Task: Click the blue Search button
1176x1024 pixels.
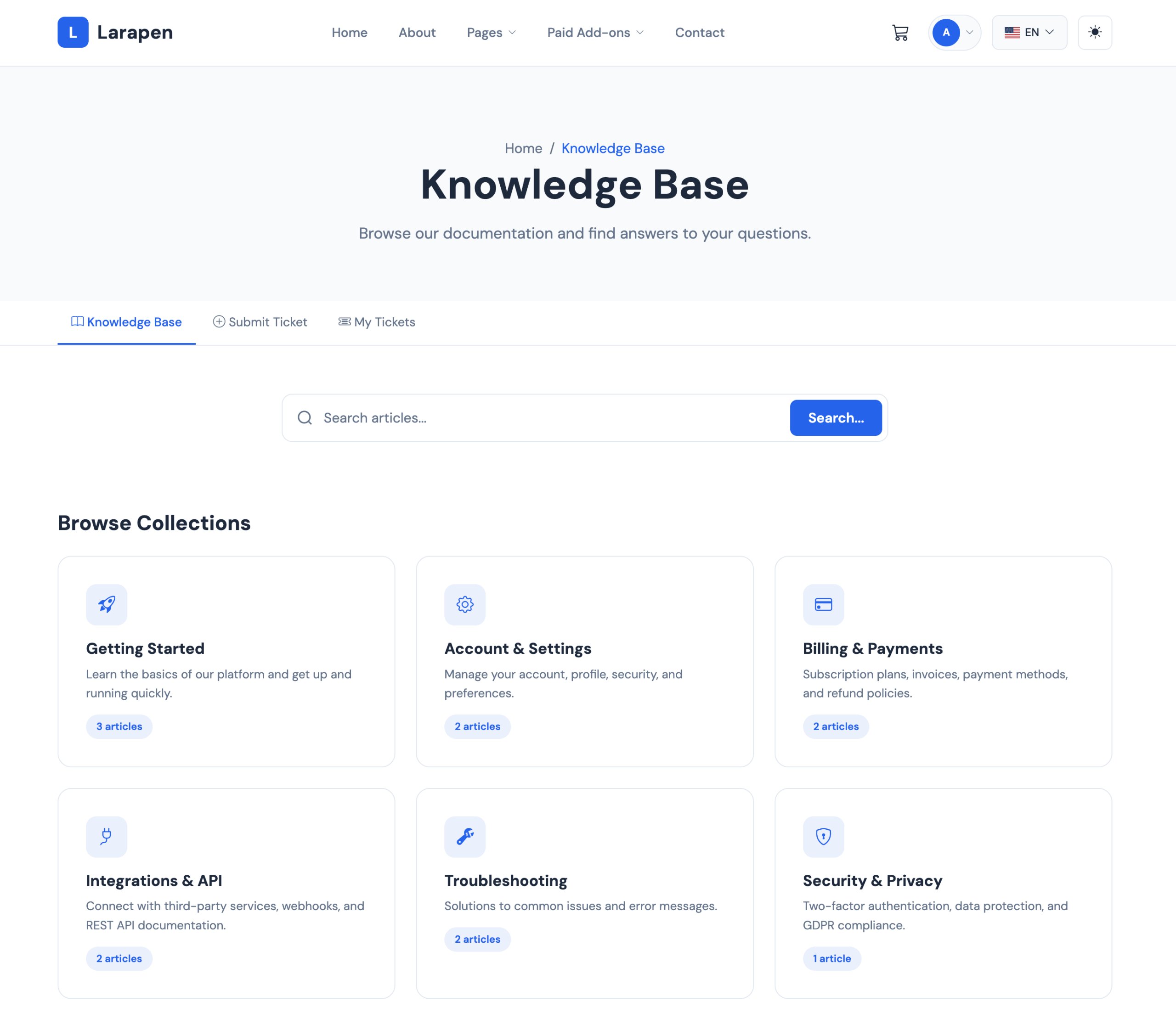Action: point(835,418)
